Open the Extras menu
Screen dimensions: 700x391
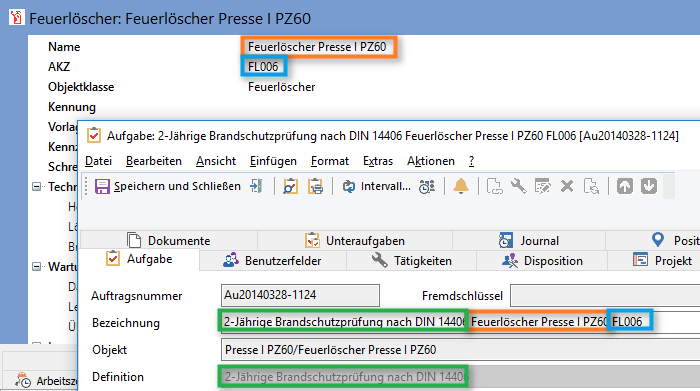(378, 161)
